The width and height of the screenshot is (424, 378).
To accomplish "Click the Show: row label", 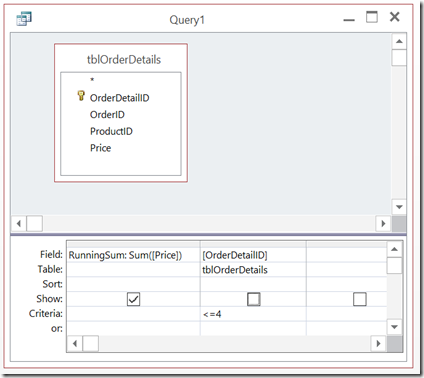I will coord(49,299).
